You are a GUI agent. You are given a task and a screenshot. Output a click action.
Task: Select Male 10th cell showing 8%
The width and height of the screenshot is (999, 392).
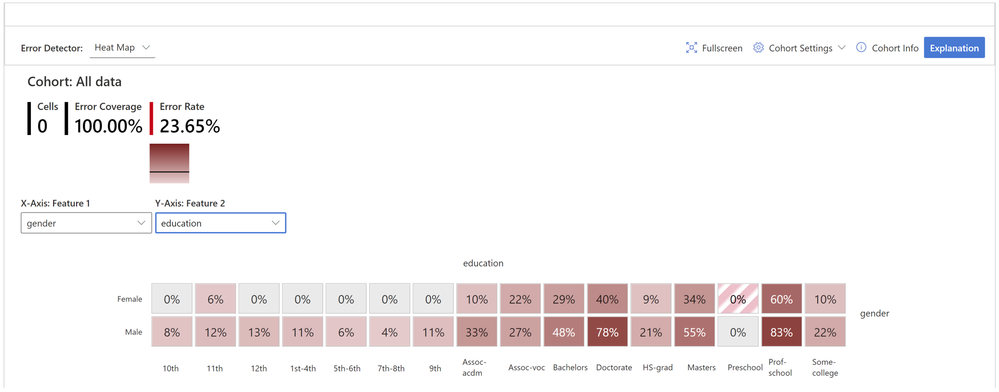coord(172,331)
